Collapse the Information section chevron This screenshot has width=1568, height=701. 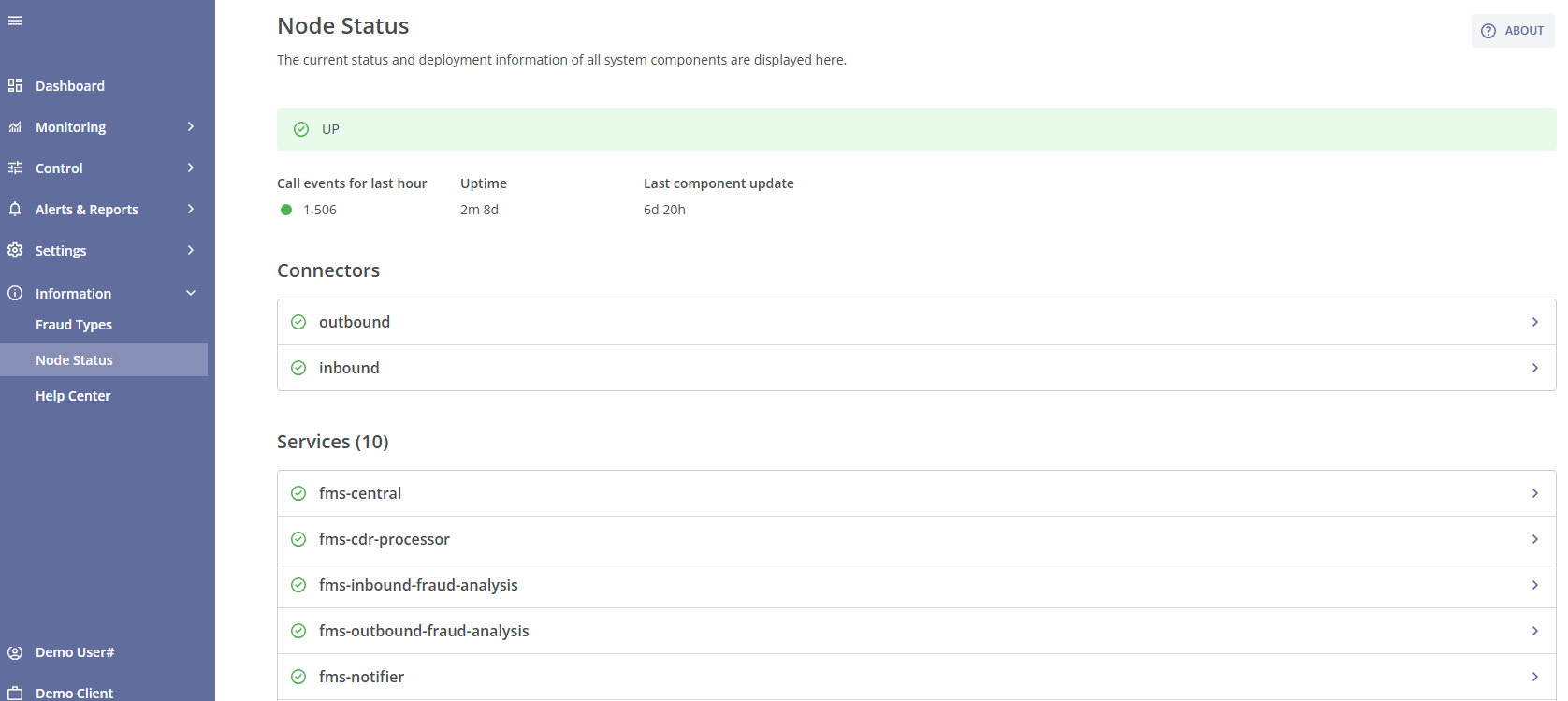[x=191, y=293]
